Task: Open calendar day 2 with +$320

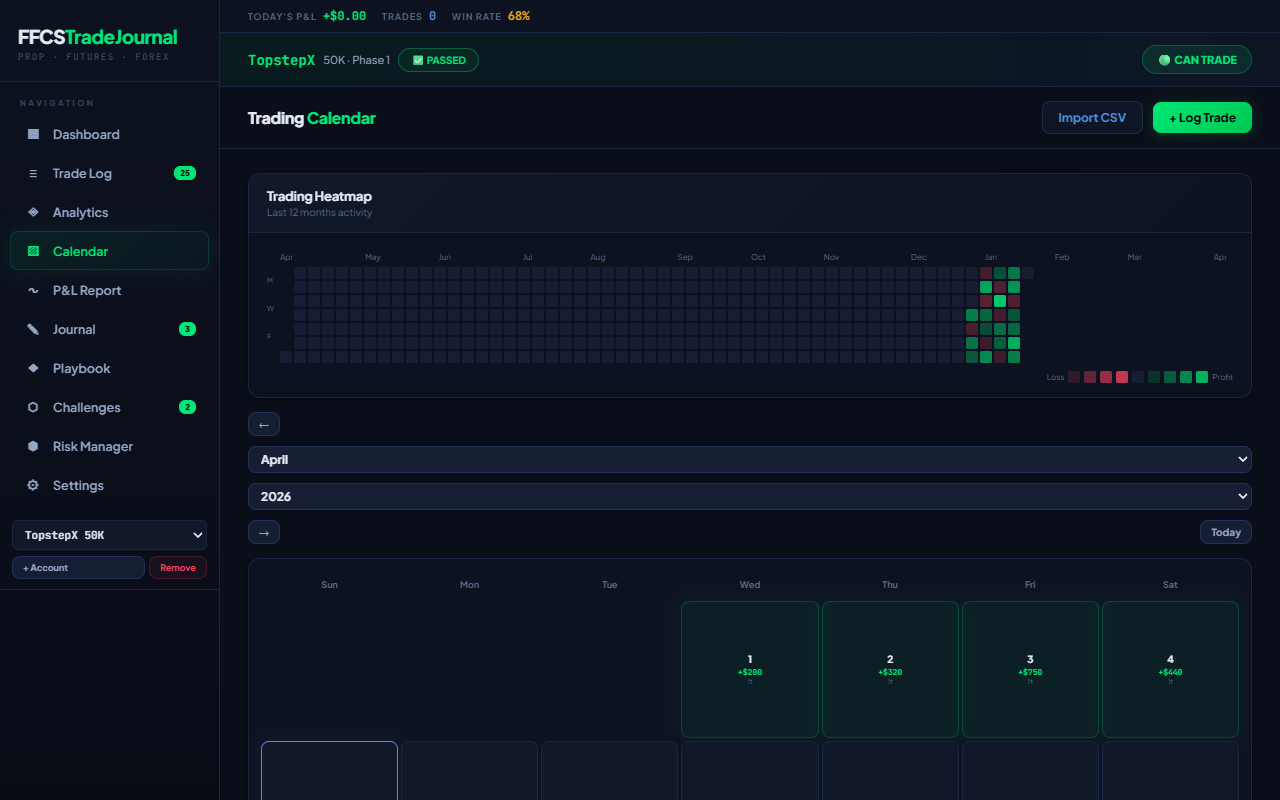Action: 890,669
